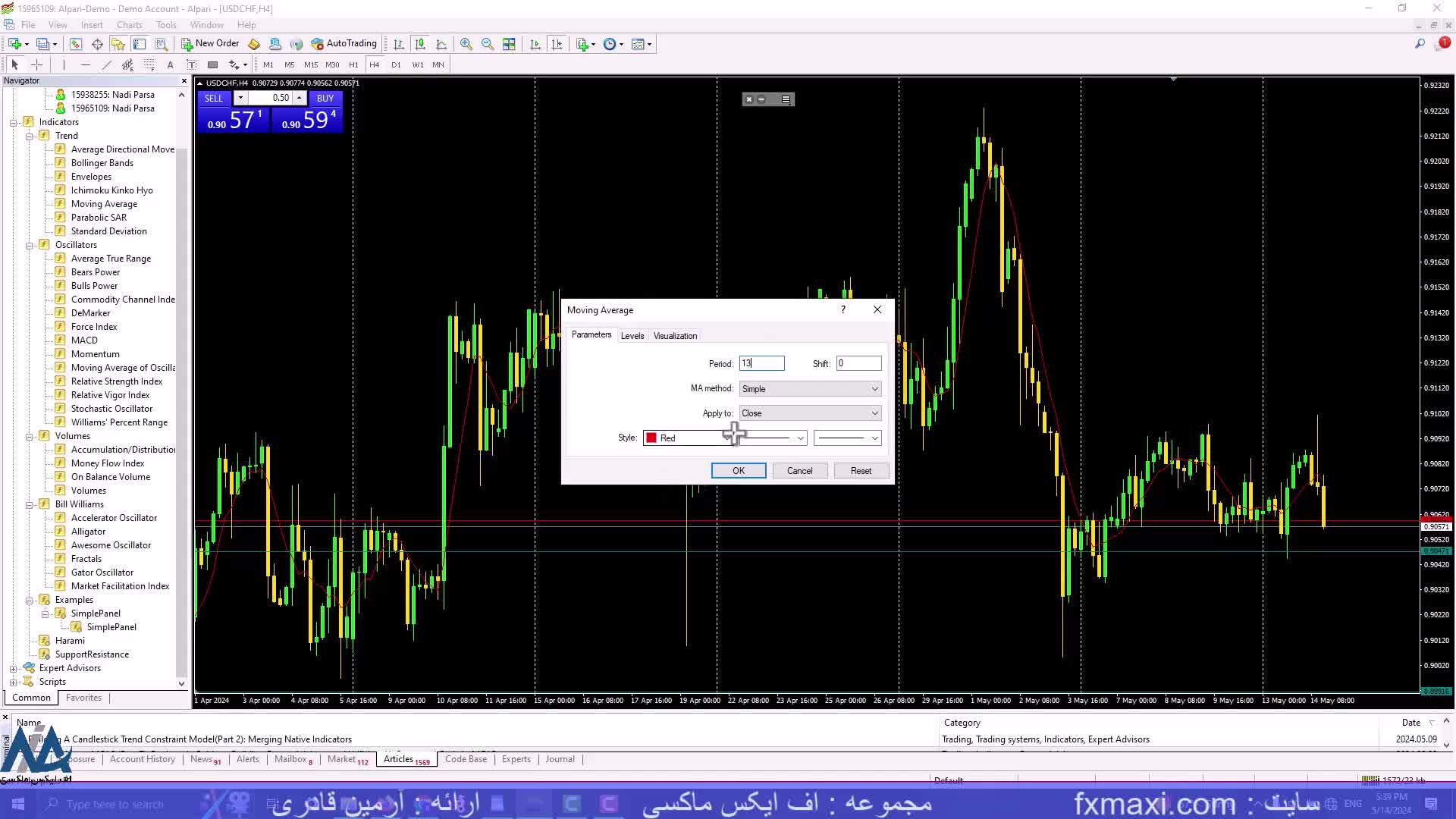Collapse the Oscillators tree folder
This screenshot has height=819, width=1456.
pyautogui.click(x=29, y=245)
